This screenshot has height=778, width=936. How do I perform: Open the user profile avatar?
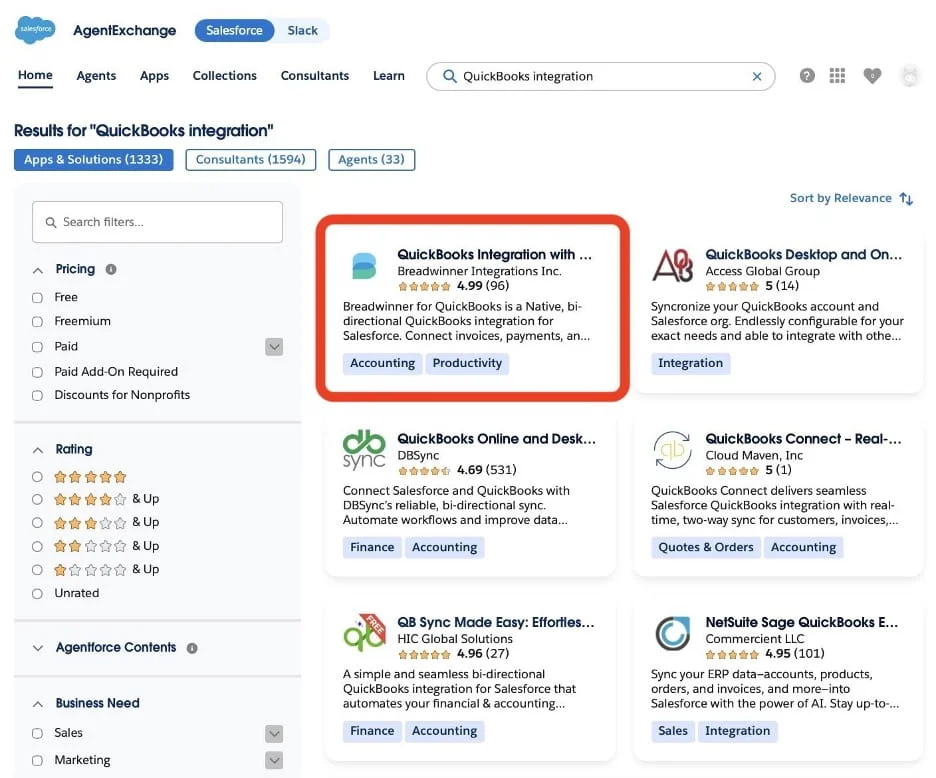[909, 76]
